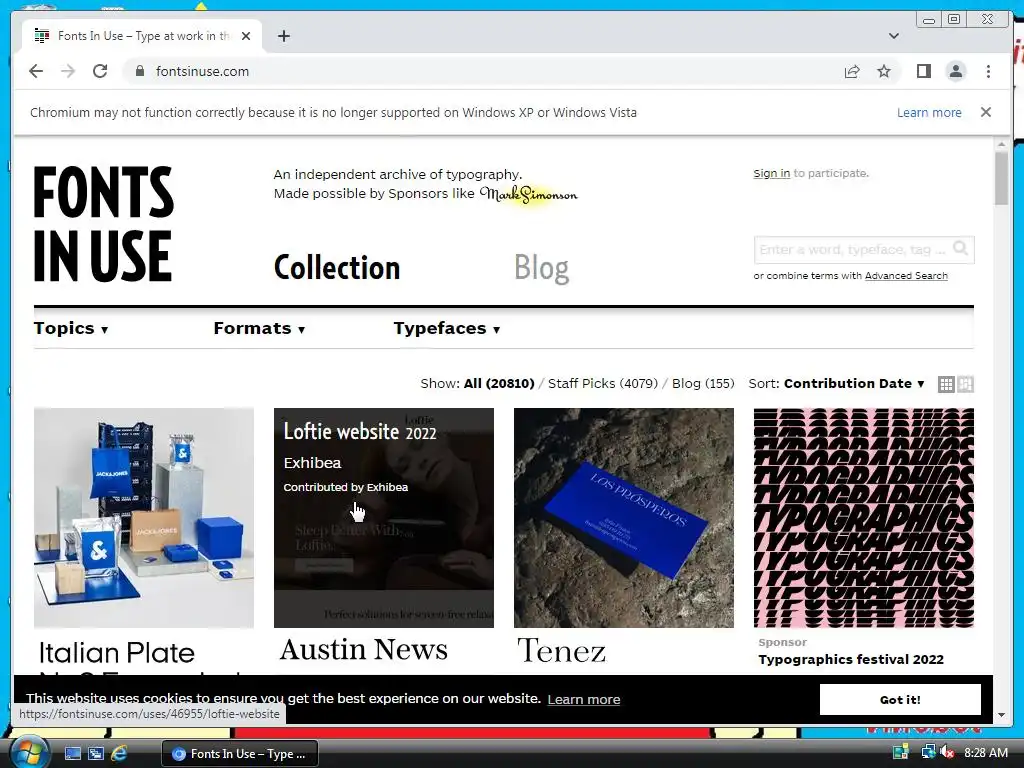Click the page scrollbar down arrow
Image resolution: width=1024 pixels, height=768 pixels.
[1001, 714]
